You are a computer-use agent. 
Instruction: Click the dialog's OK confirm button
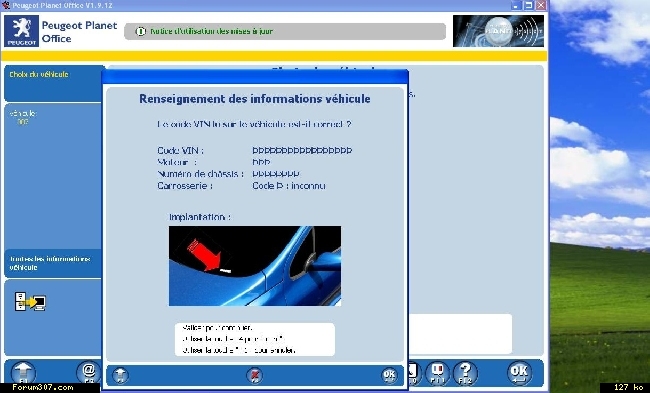point(389,376)
